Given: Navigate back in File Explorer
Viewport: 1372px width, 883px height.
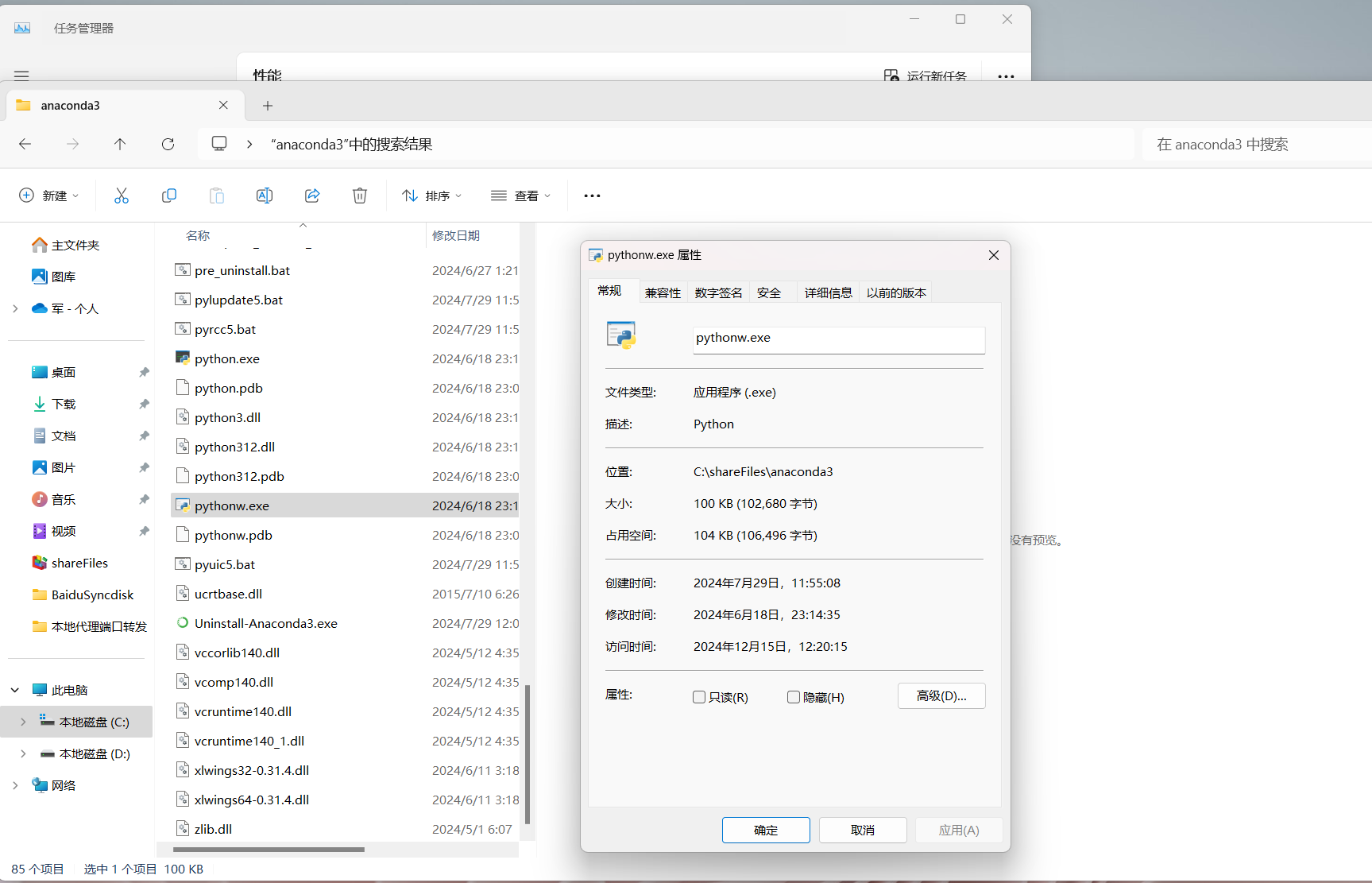Looking at the screenshot, I should point(25,144).
